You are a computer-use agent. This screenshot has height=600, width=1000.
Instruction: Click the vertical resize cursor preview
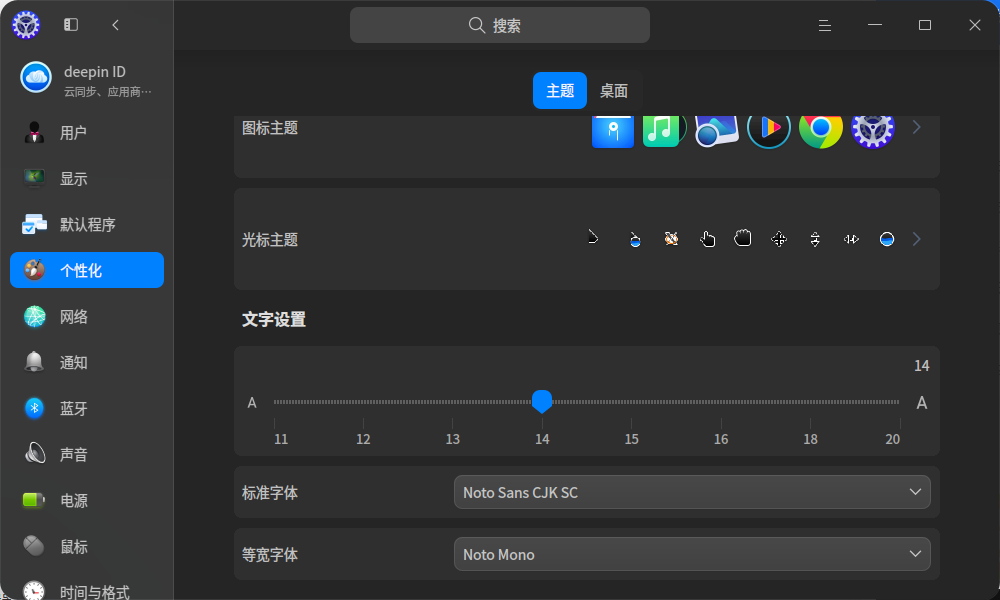815,240
